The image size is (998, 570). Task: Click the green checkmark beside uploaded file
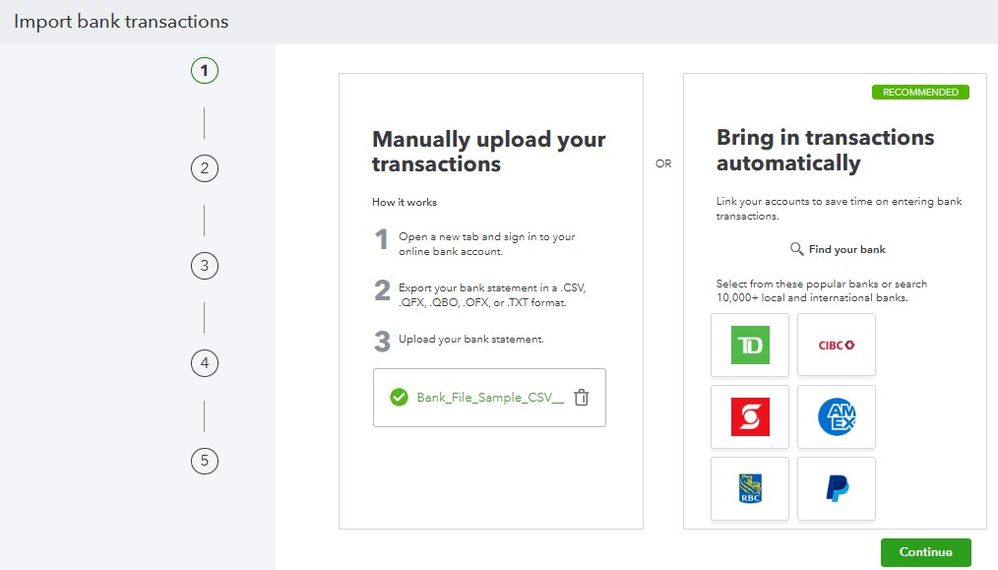pos(399,398)
